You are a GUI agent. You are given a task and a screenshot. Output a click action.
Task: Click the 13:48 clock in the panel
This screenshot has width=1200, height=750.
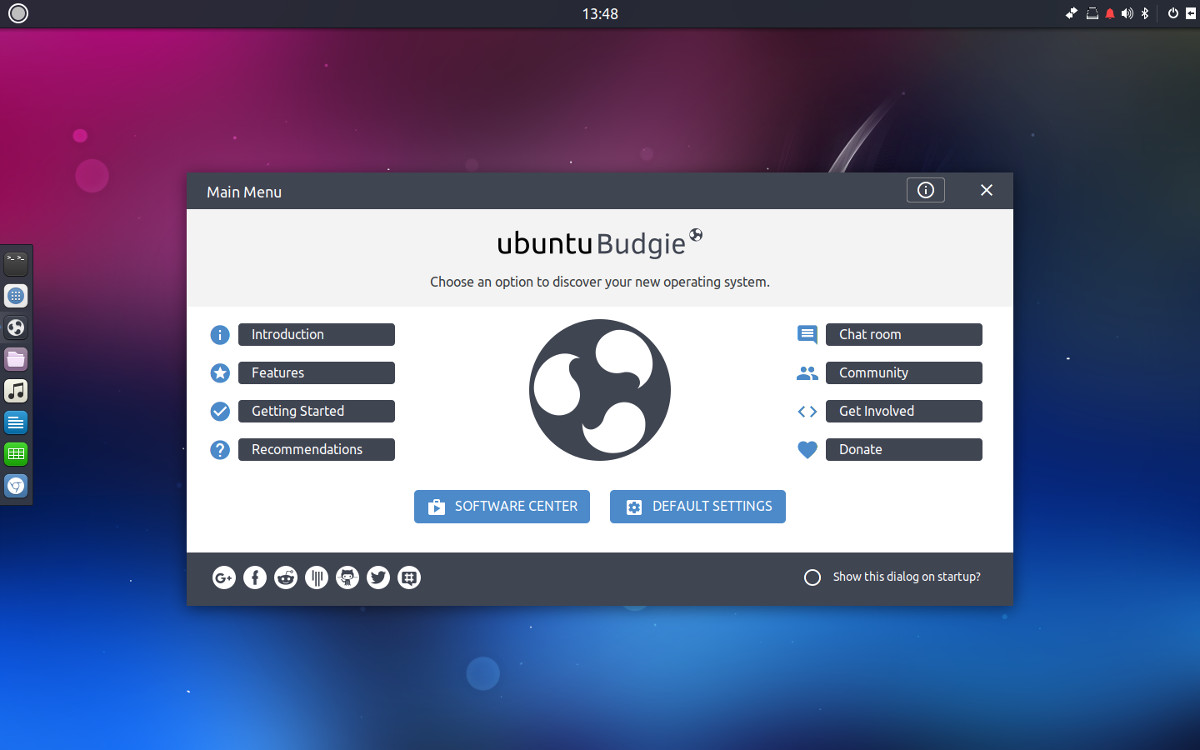coord(600,14)
